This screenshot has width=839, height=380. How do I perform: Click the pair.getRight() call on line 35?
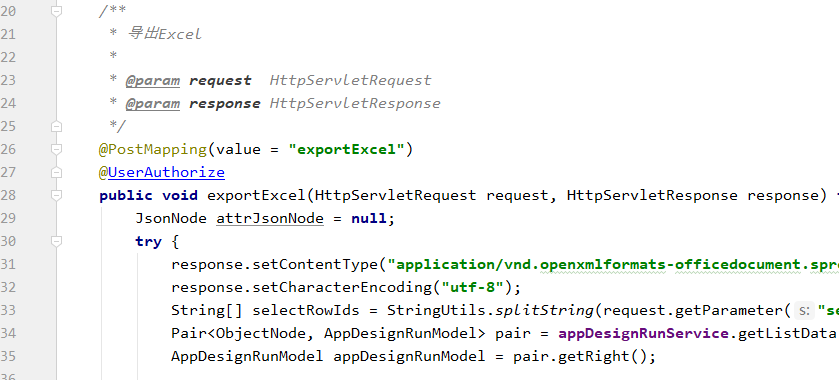coord(581,356)
